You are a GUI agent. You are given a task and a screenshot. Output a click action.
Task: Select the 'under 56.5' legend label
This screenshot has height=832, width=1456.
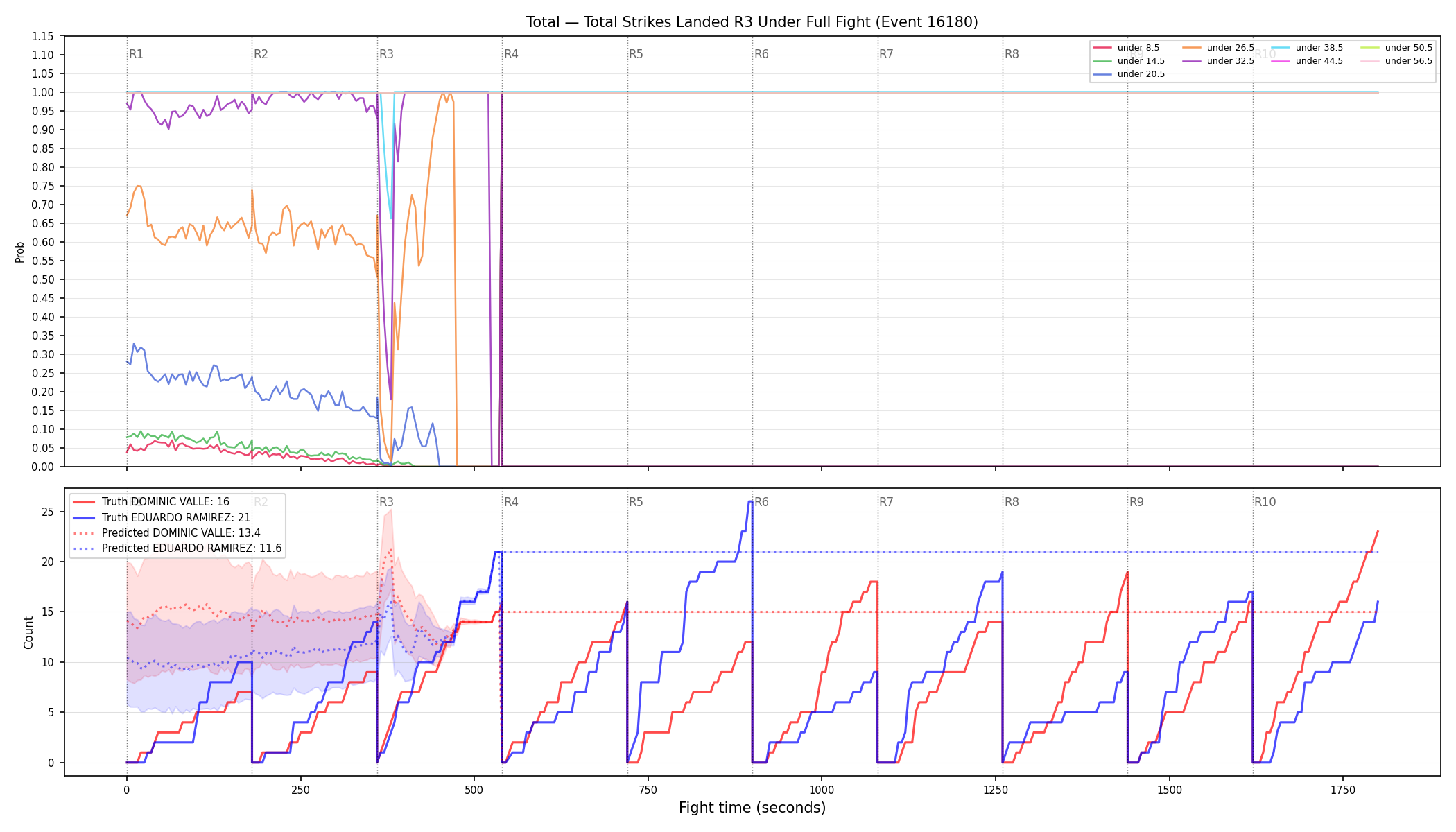[x=1409, y=61]
